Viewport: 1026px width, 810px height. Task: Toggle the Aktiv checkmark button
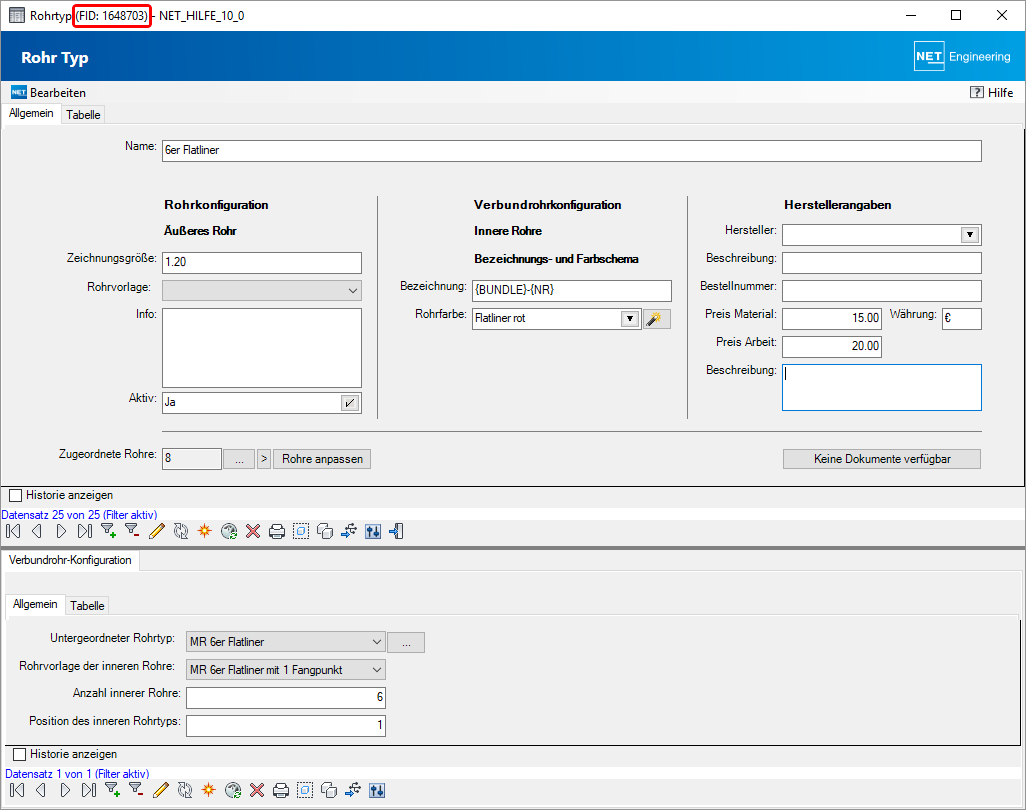click(x=350, y=402)
